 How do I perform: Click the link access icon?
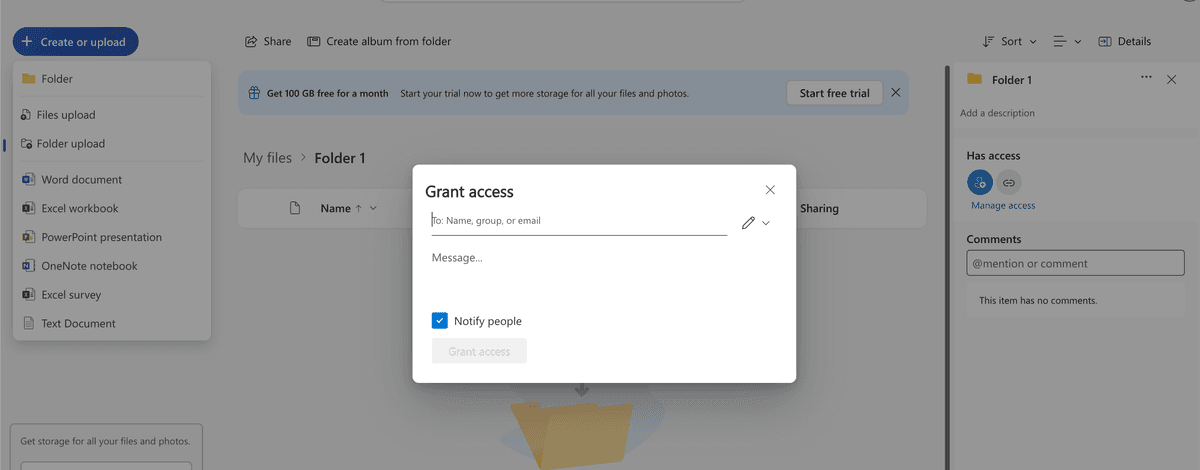pos(1009,183)
